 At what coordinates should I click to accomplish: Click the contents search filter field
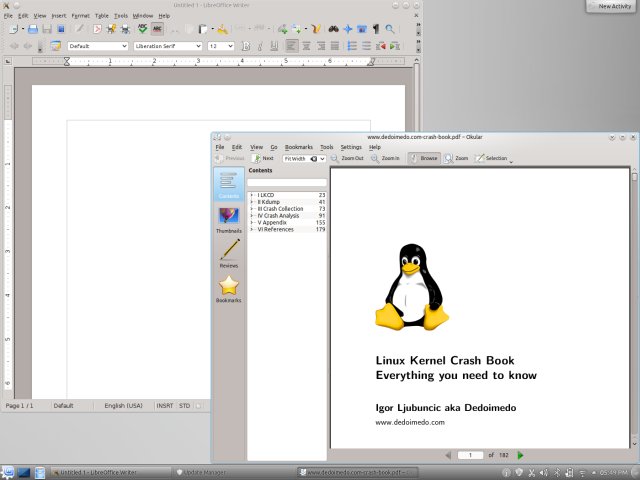click(287, 182)
